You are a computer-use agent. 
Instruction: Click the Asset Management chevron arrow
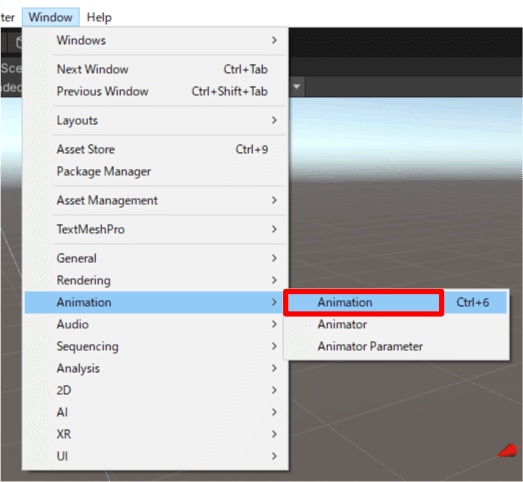click(274, 200)
